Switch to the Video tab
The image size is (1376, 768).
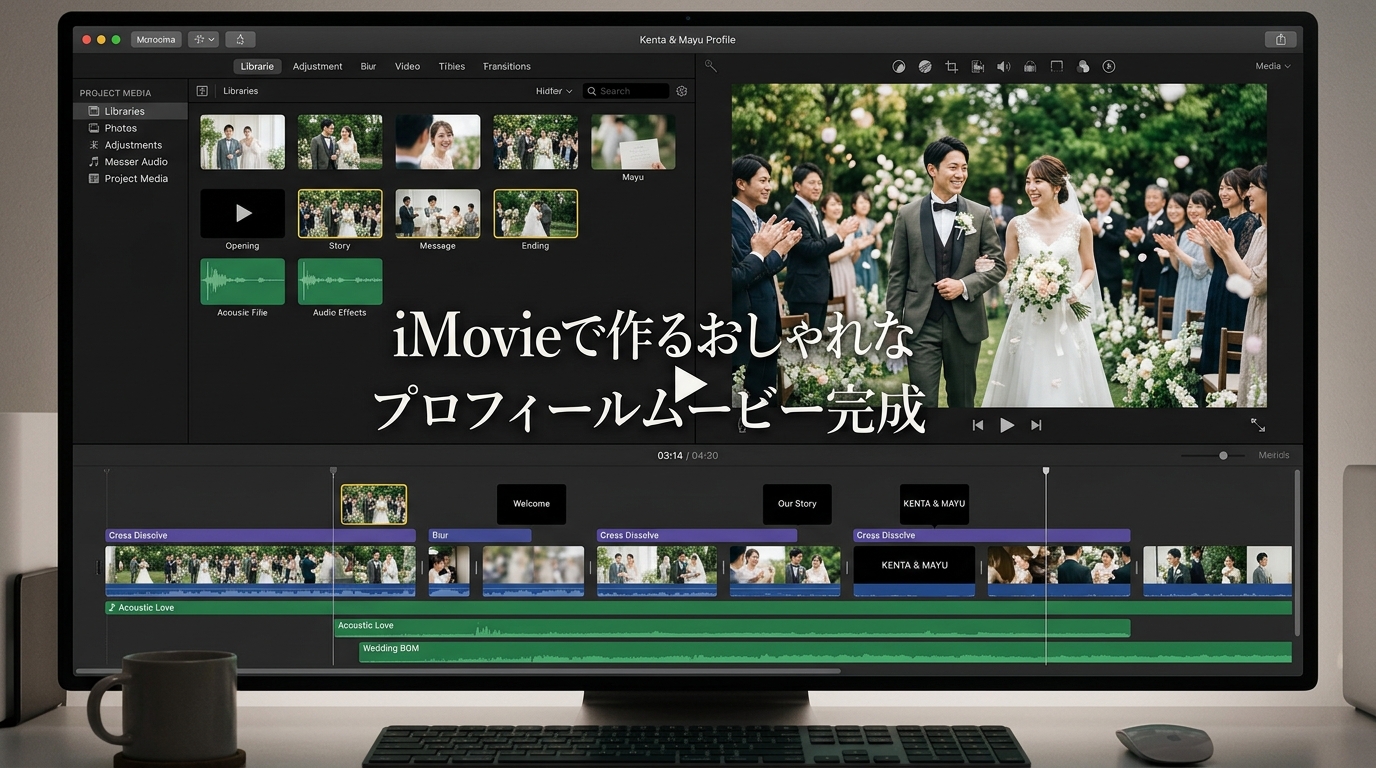click(x=407, y=66)
